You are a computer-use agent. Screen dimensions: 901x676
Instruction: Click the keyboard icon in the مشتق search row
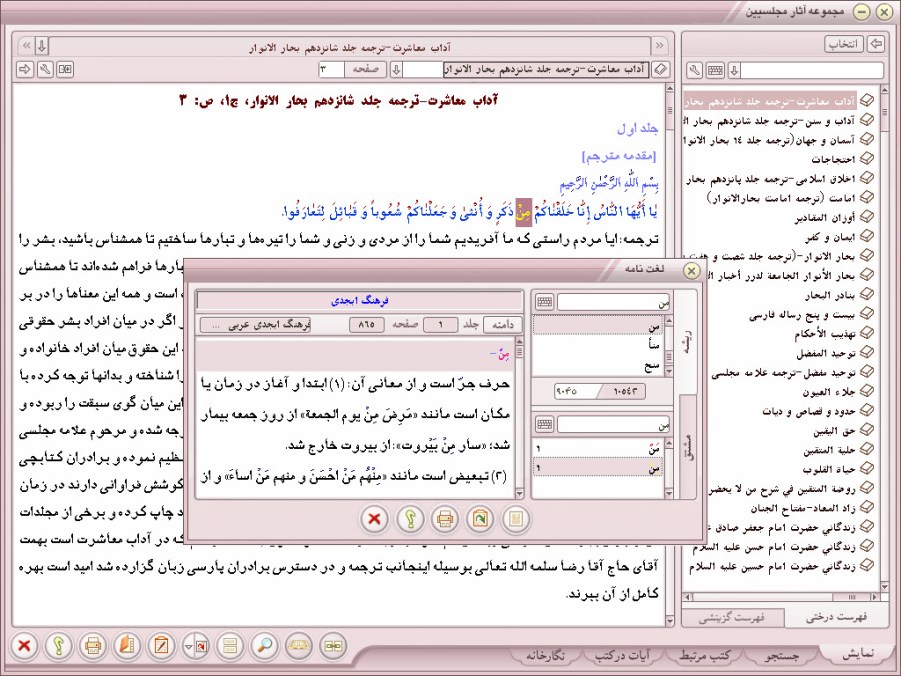(544, 425)
